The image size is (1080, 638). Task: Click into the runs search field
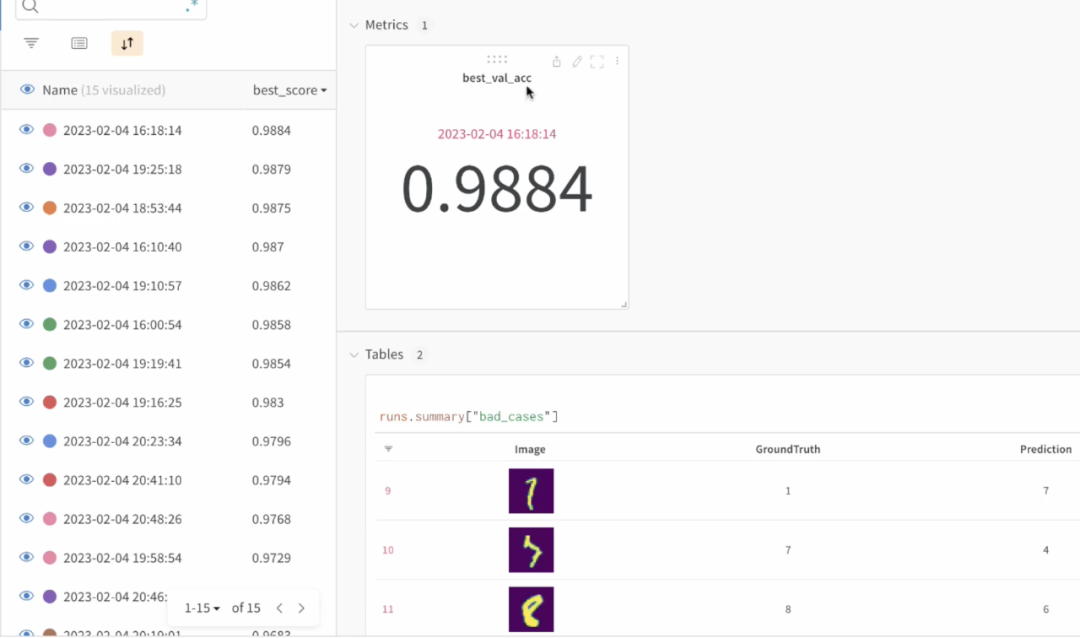tap(110, 7)
